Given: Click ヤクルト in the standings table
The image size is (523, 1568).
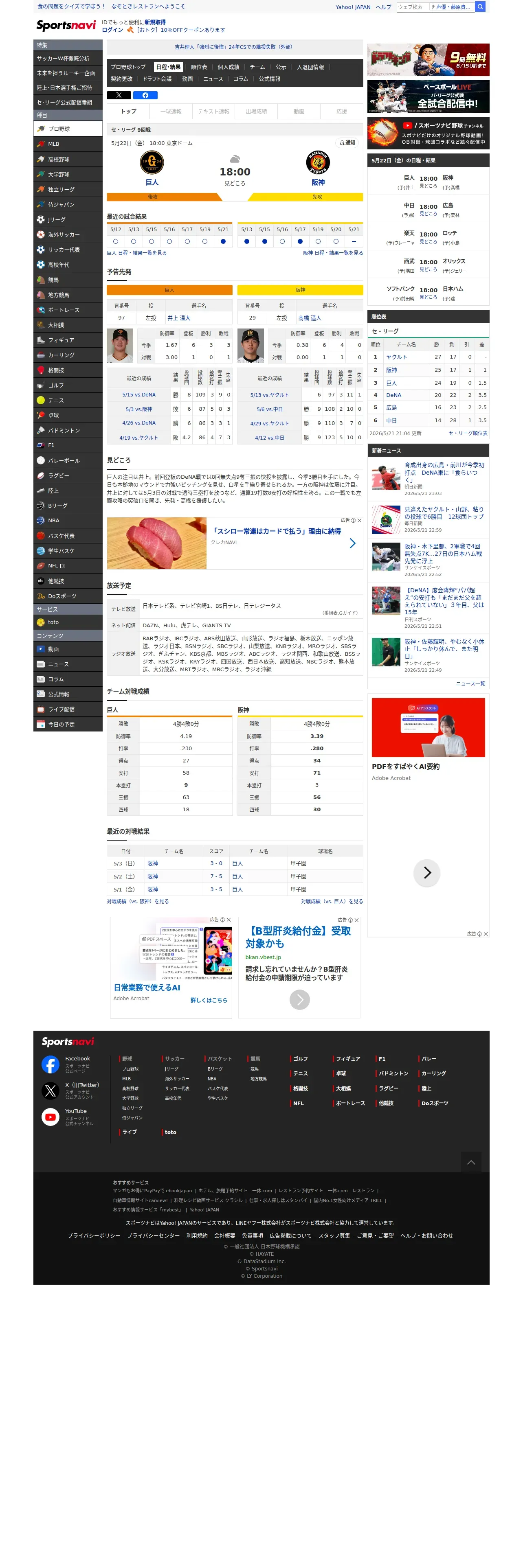Looking at the screenshot, I should click(396, 357).
